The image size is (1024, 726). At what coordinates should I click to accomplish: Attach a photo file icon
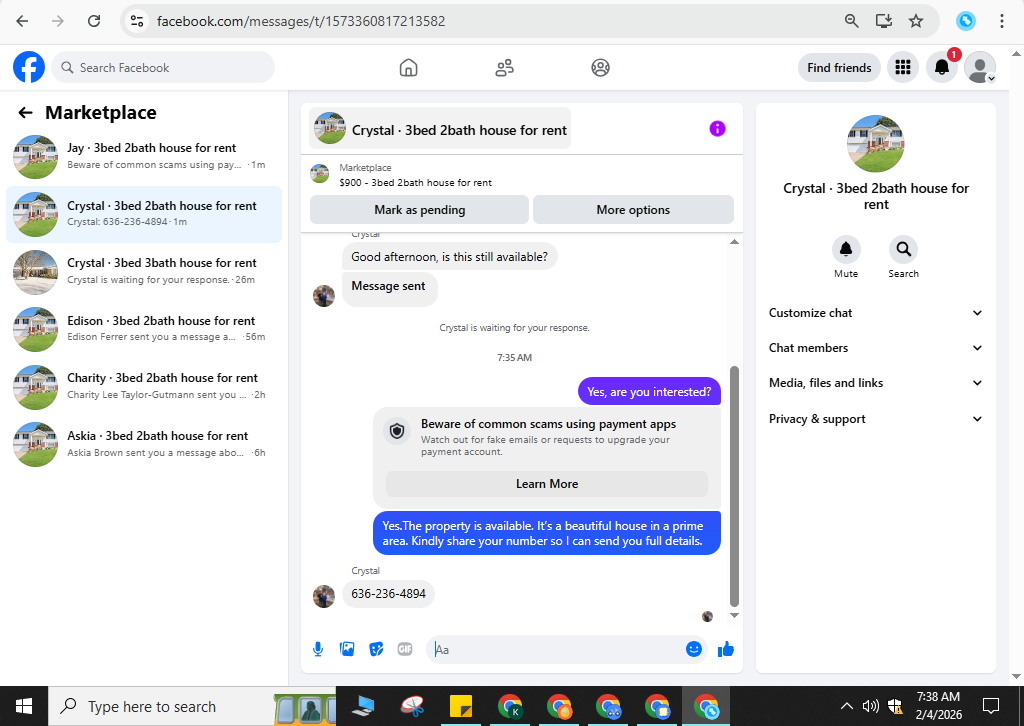(347, 649)
